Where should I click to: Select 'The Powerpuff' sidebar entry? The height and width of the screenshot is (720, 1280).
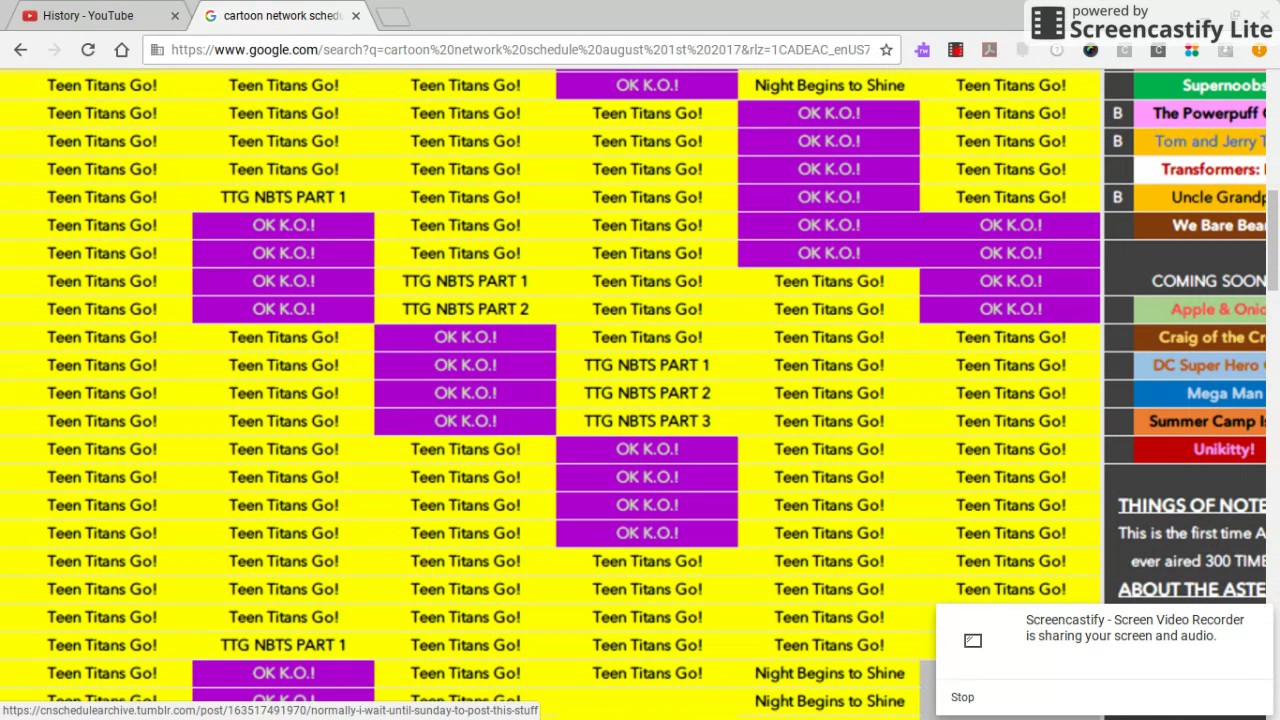tap(1200, 113)
